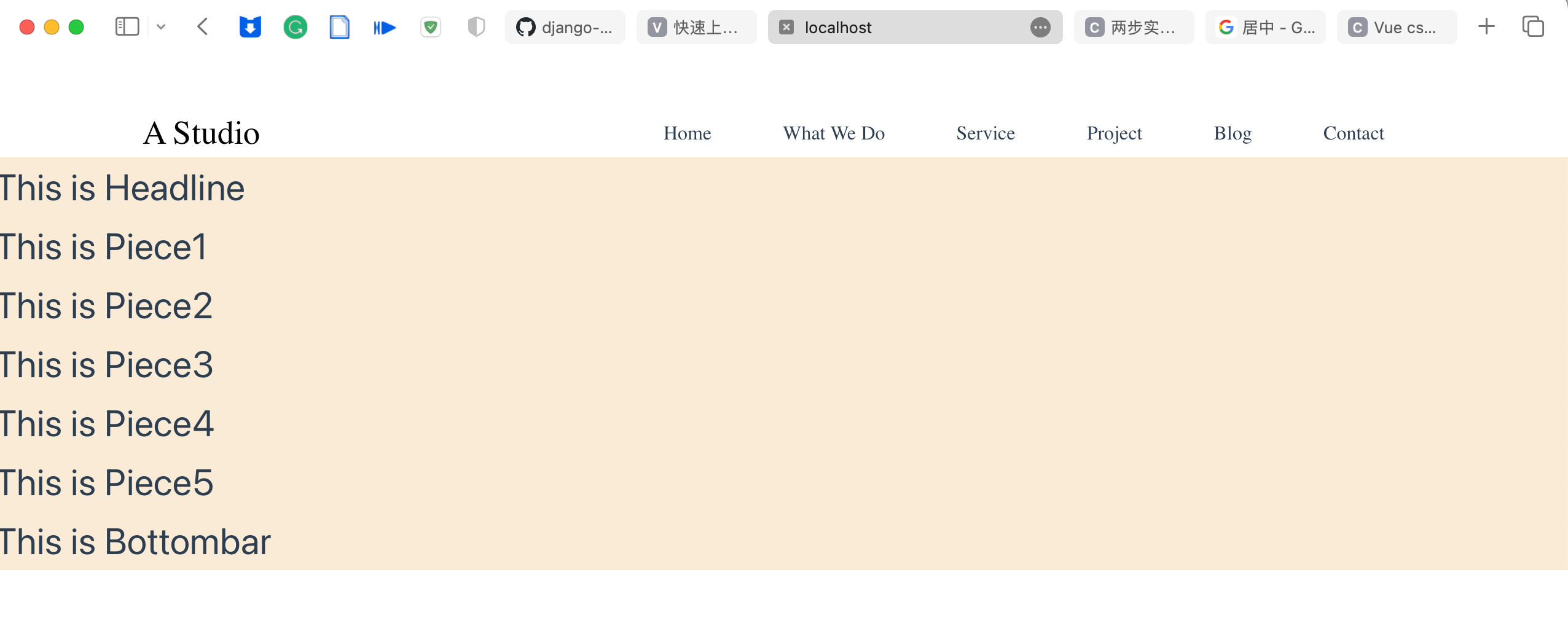Click the green full-screen window button
This screenshot has width=1568, height=639.
[x=76, y=27]
